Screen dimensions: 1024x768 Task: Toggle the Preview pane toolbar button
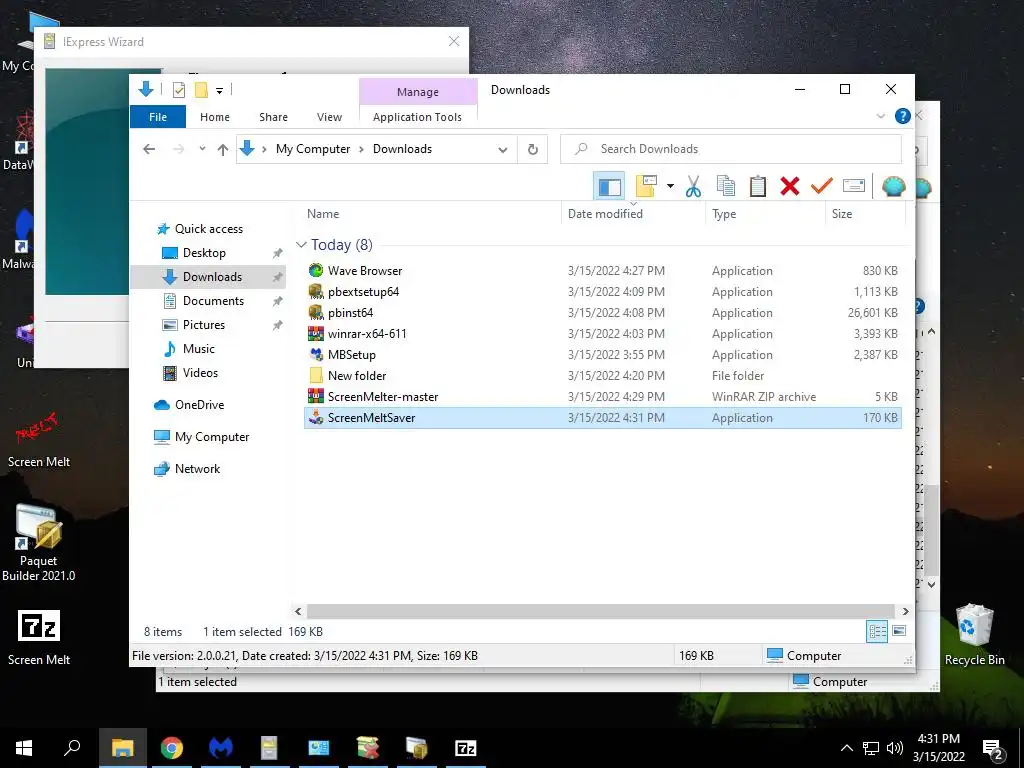coord(609,186)
